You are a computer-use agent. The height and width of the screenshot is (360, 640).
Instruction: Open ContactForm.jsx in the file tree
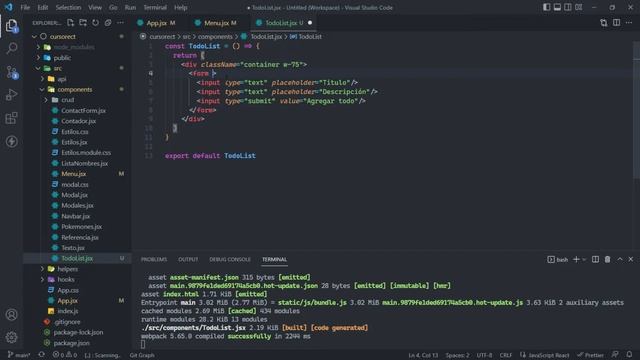83,111
